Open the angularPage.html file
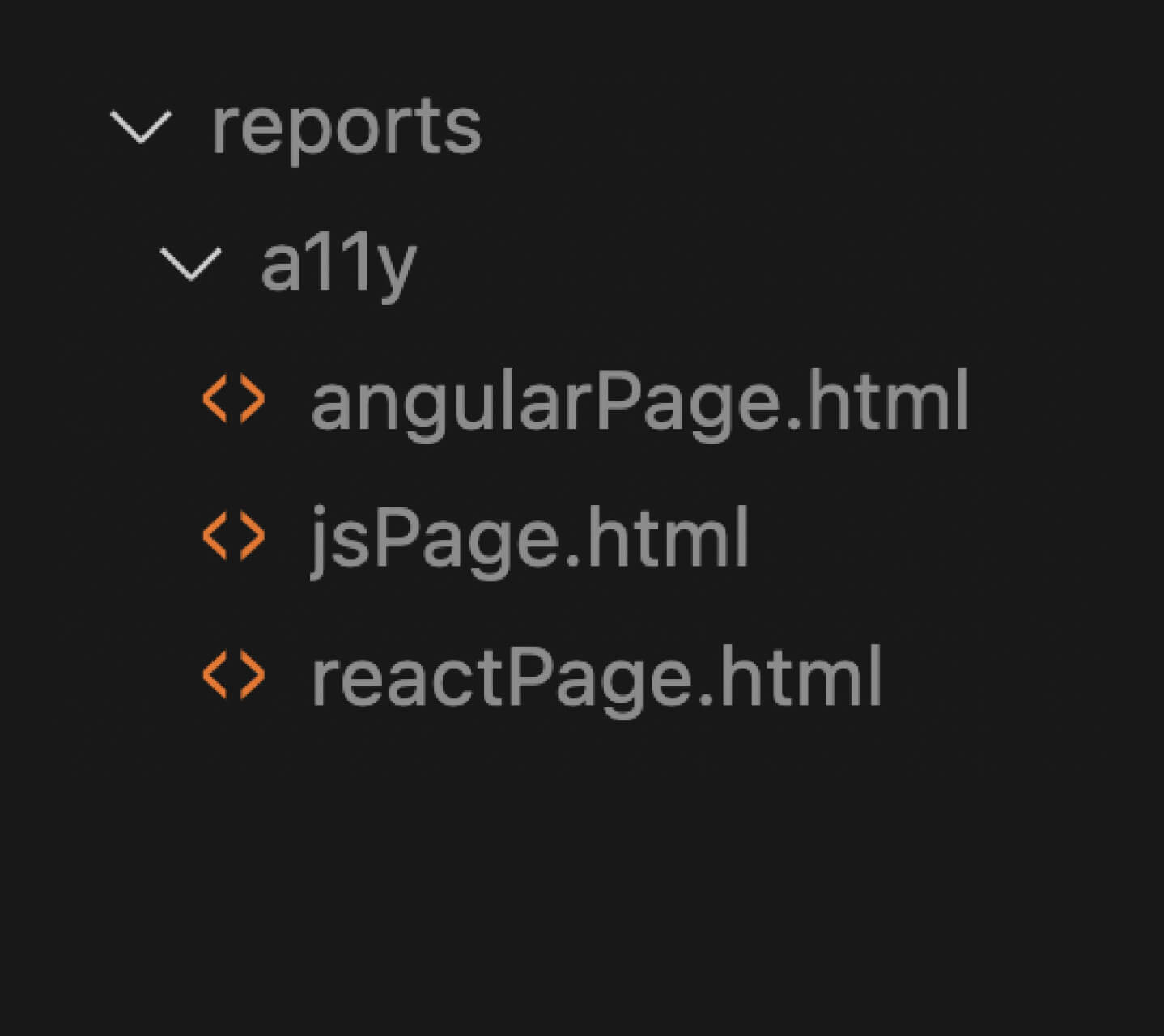This screenshot has height=1036, width=1164. coord(639,401)
